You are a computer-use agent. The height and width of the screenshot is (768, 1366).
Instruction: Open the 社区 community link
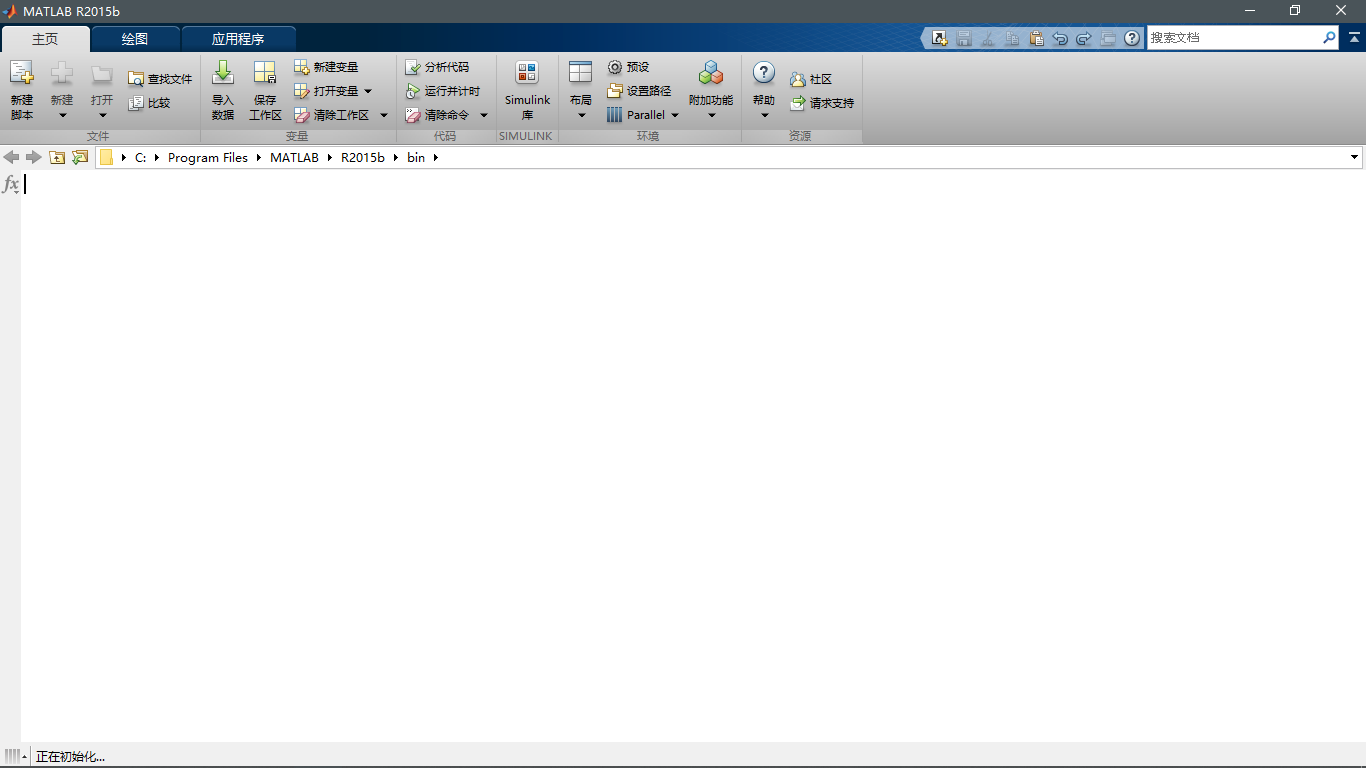pos(811,79)
